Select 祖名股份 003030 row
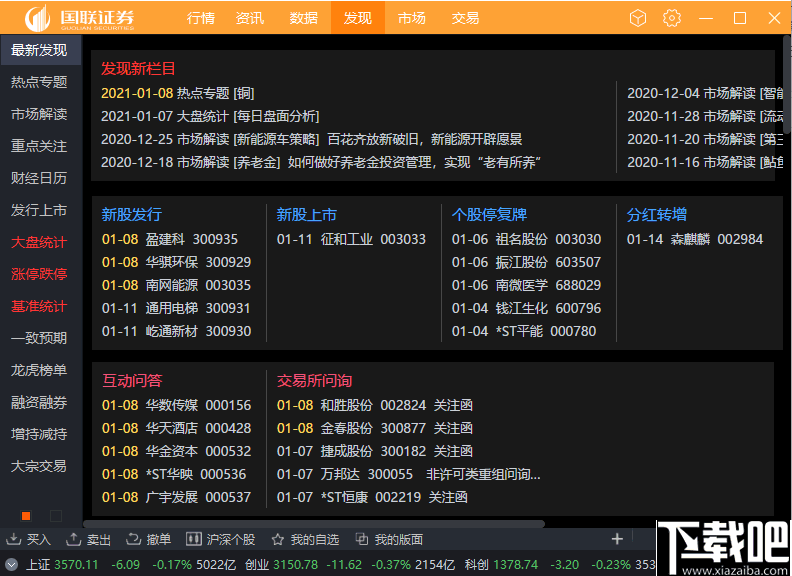792x576 pixels. tap(526, 239)
